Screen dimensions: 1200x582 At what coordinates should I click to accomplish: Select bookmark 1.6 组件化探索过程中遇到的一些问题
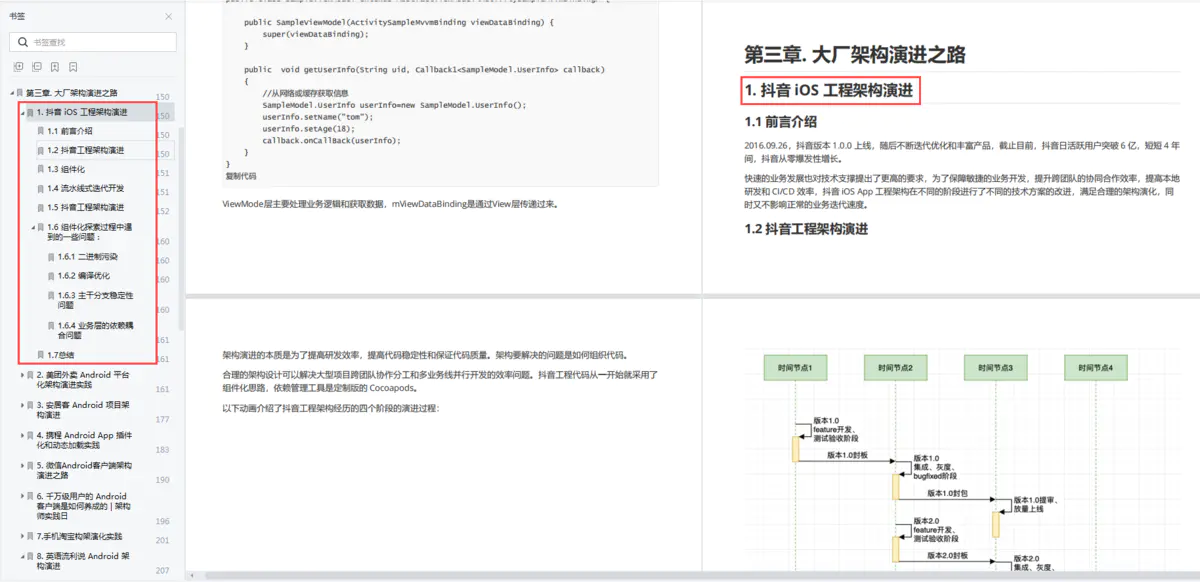pyautogui.click(x=90, y=232)
